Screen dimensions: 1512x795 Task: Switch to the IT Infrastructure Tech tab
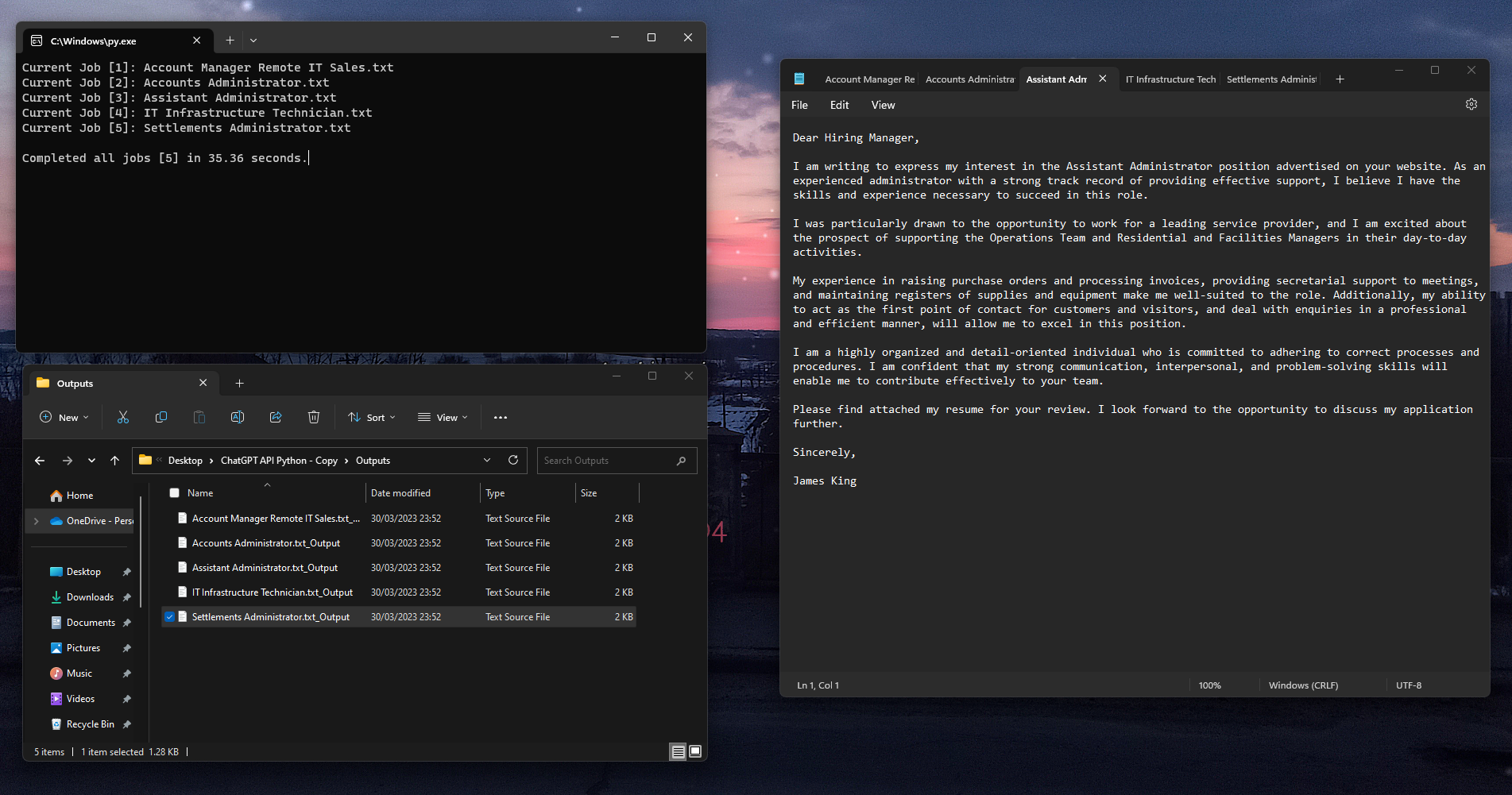point(1170,79)
